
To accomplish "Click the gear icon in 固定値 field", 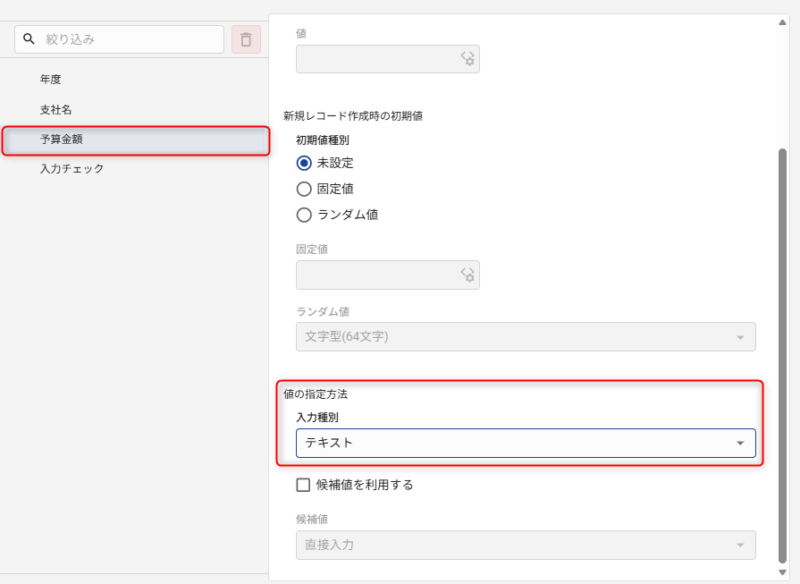I will pos(467,275).
